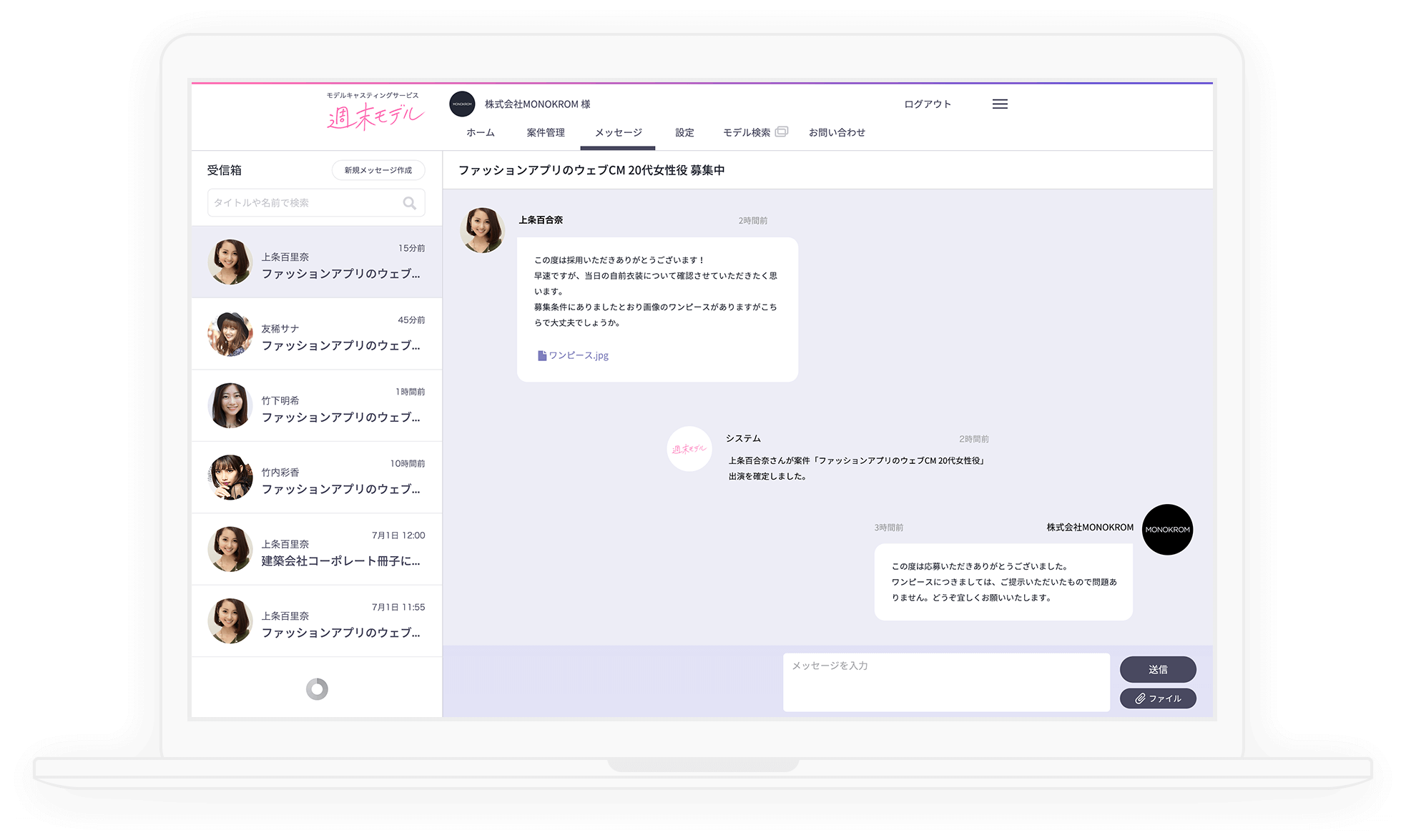
Task: Click the 上条百合奈 sender name in chat
Action: coord(541,220)
